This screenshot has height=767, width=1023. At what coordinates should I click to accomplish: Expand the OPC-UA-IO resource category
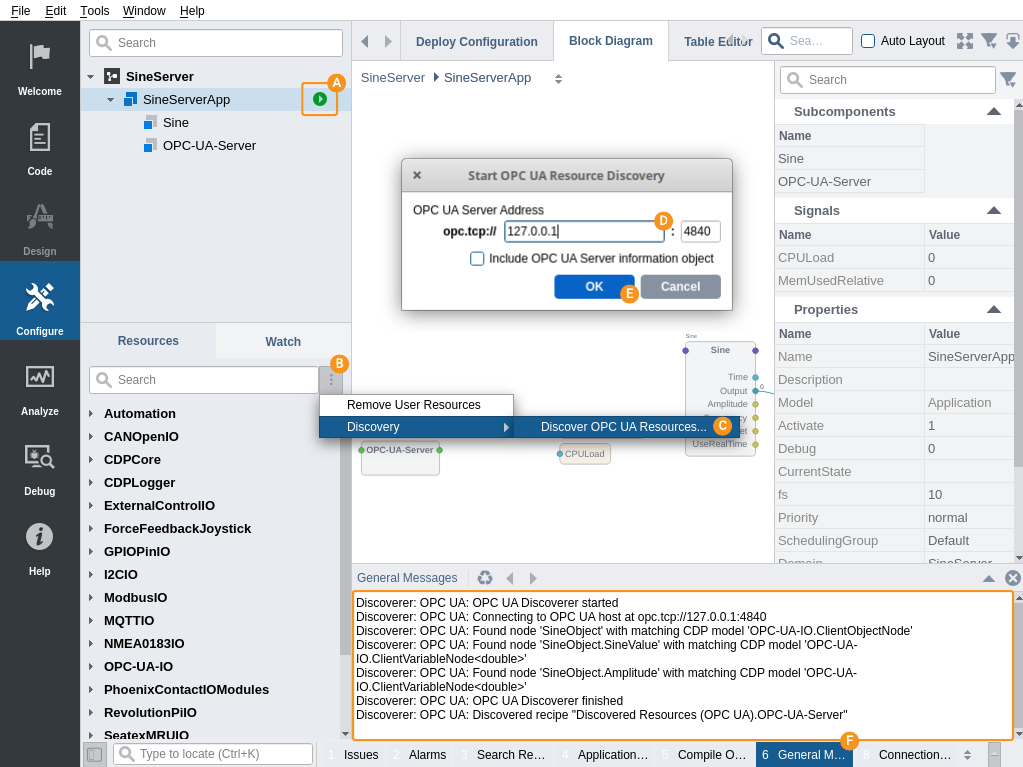(90, 666)
